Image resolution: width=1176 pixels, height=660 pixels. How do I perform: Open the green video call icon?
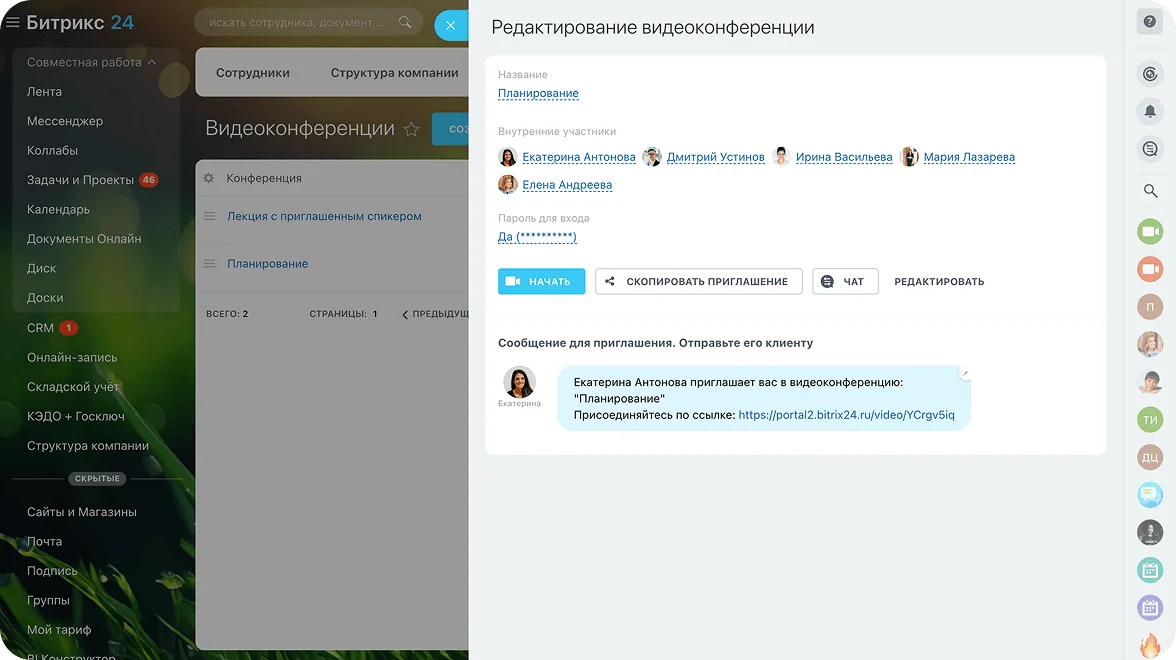(1150, 232)
